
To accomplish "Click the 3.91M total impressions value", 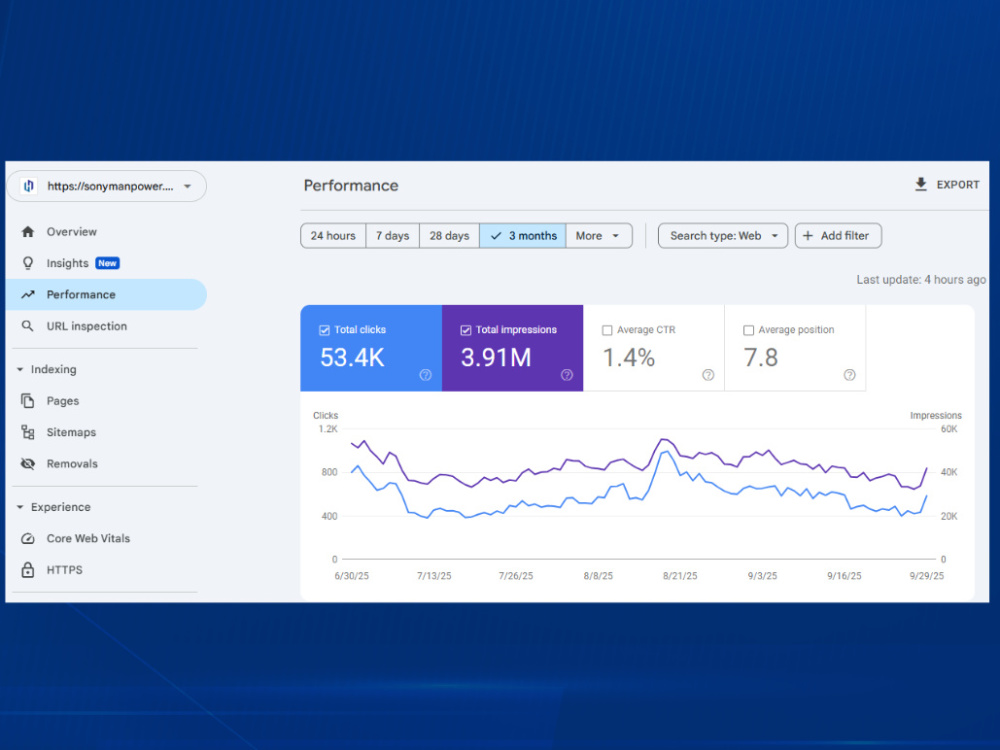I will [x=496, y=358].
